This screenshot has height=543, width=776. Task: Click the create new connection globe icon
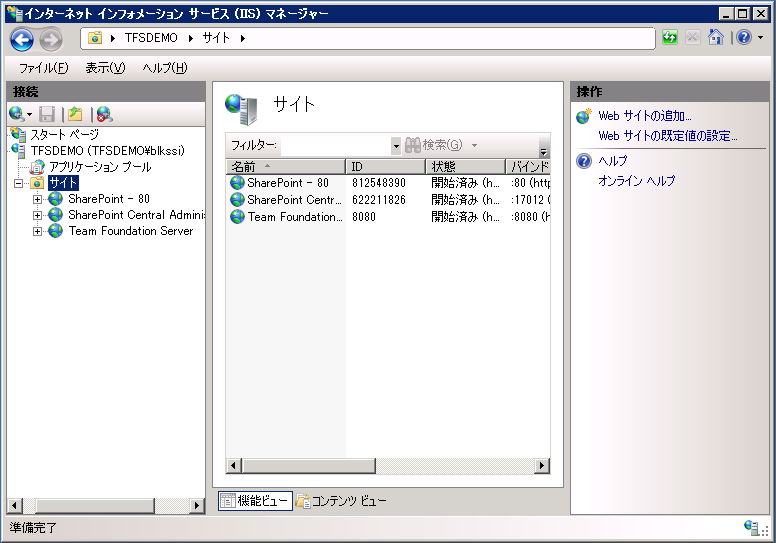pyautogui.click(x=16, y=114)
